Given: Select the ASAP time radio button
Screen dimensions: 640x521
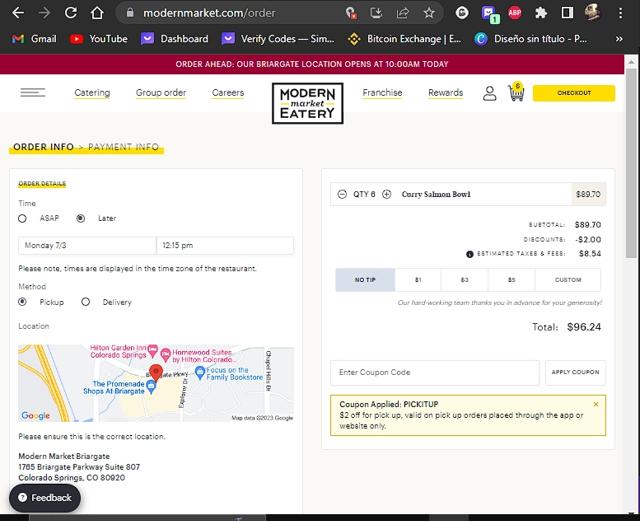Looking at the screenshot, I should pos(22,218).
